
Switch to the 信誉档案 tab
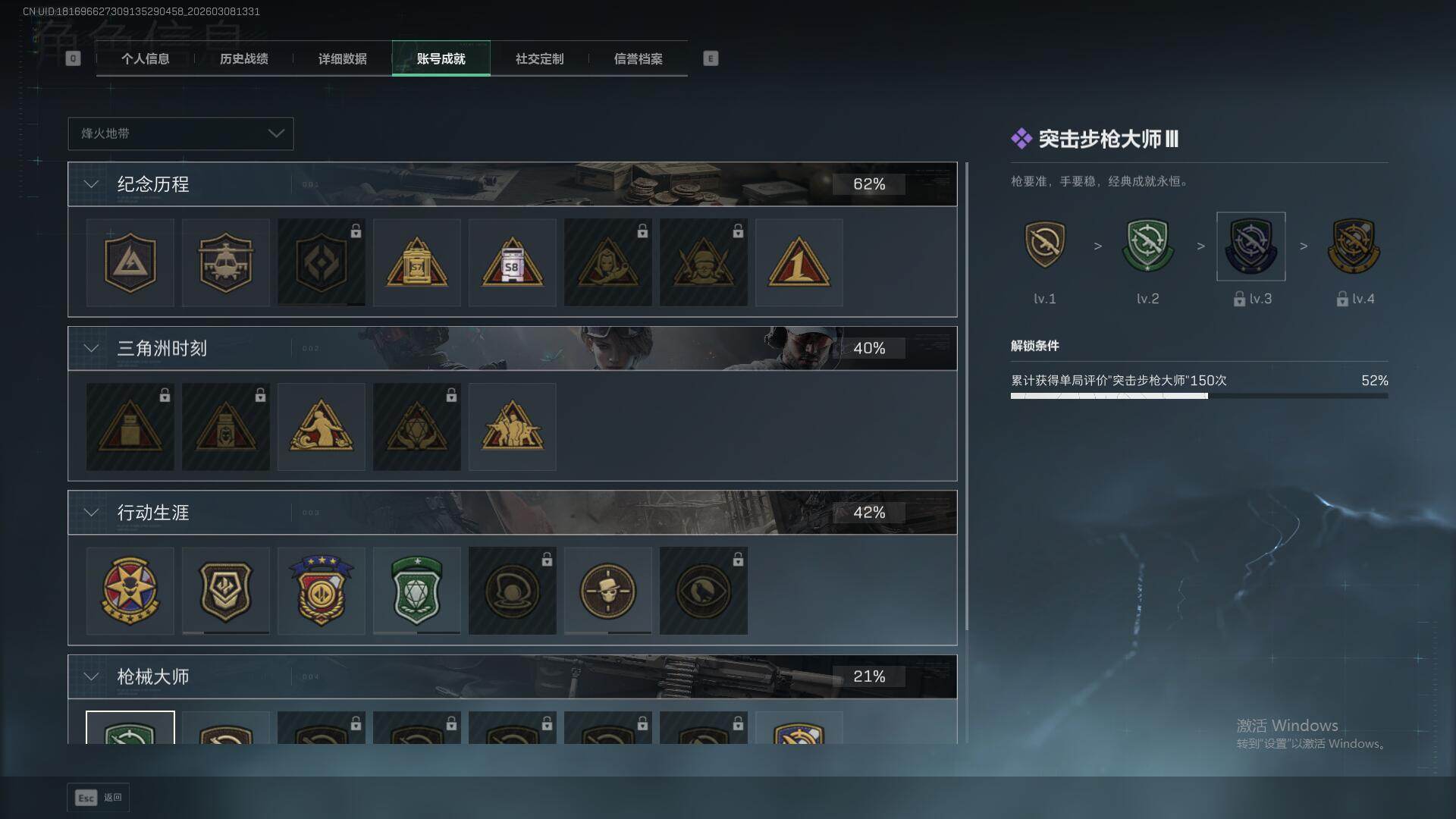click(x=638, y=58)
